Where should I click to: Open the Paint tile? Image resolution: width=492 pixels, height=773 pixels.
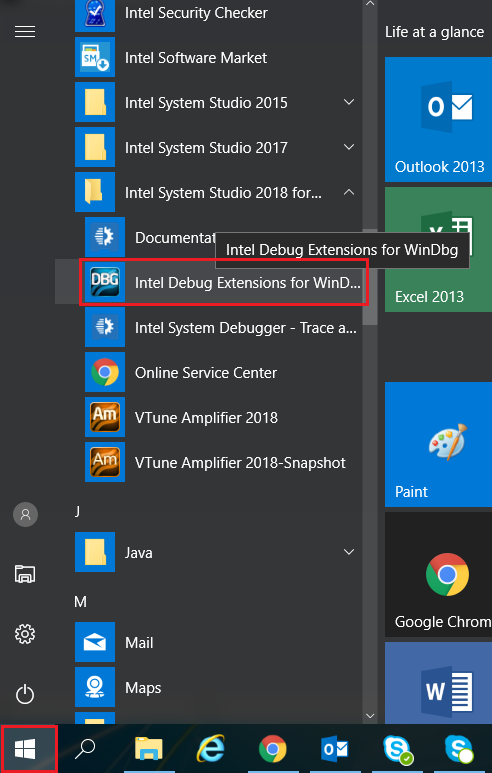(438, 444)
